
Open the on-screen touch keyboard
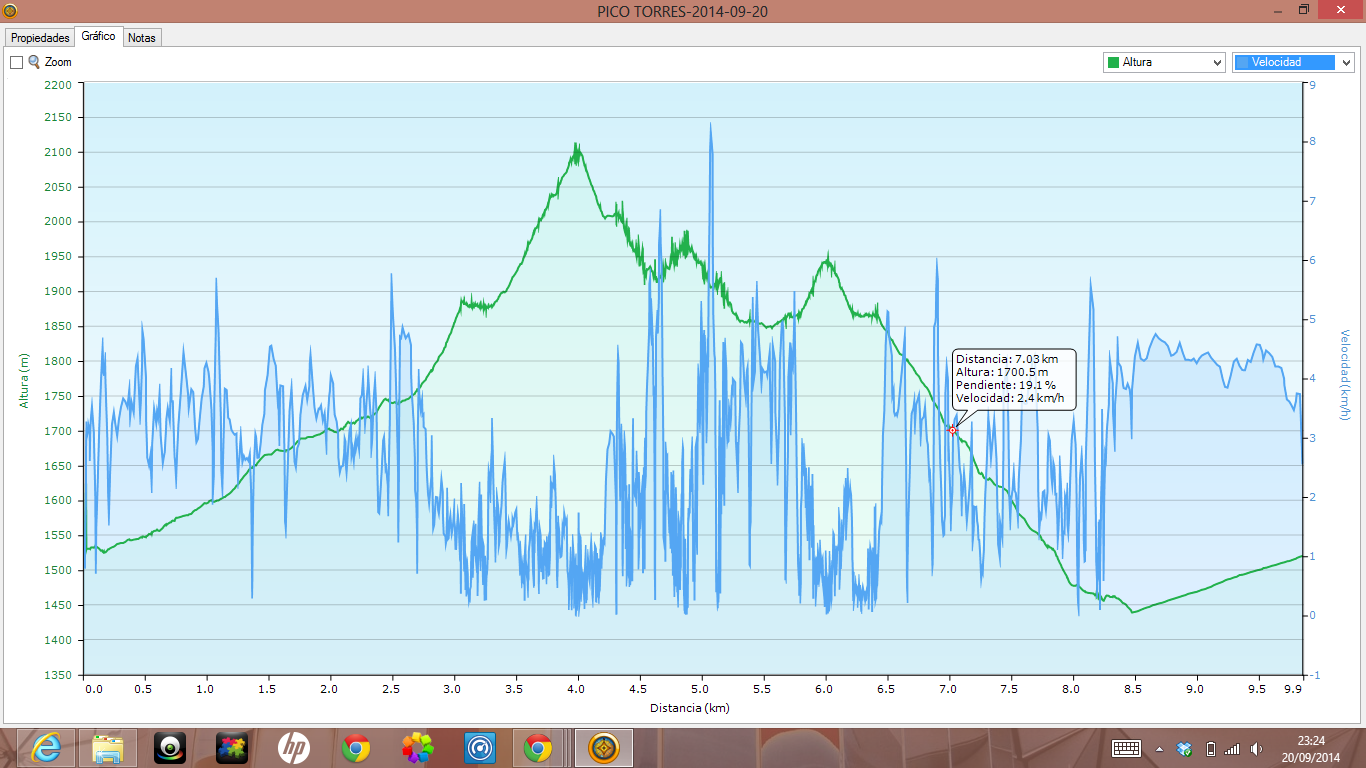coord(1127,748)
